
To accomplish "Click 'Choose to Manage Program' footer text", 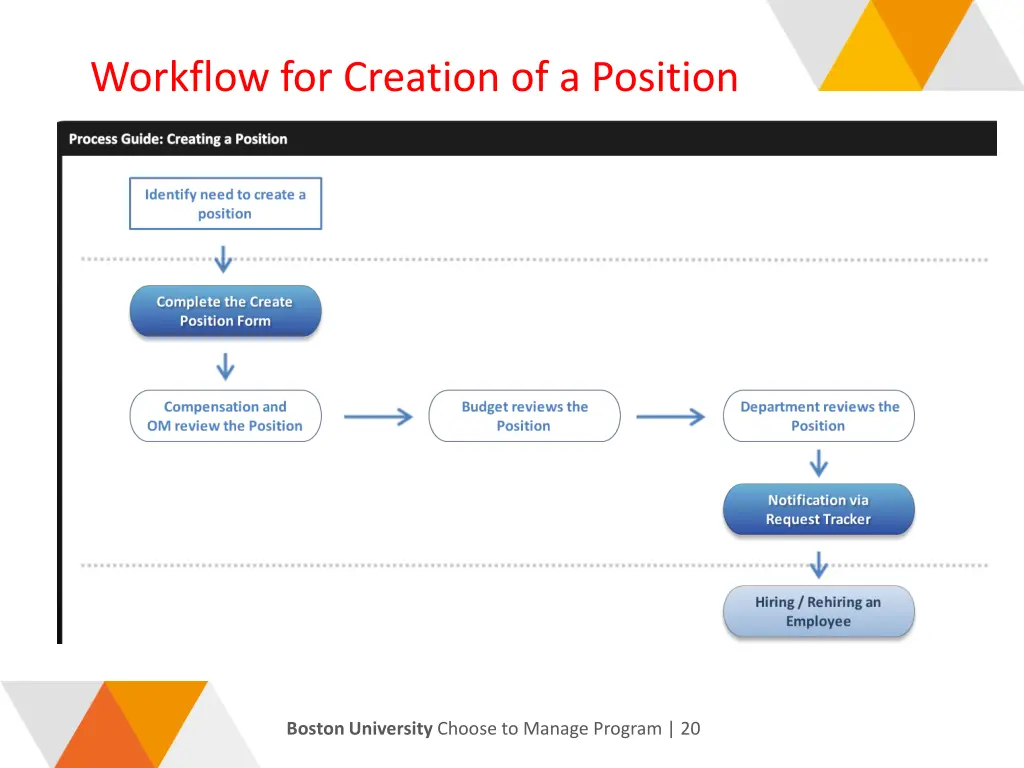I will [549, 729].
